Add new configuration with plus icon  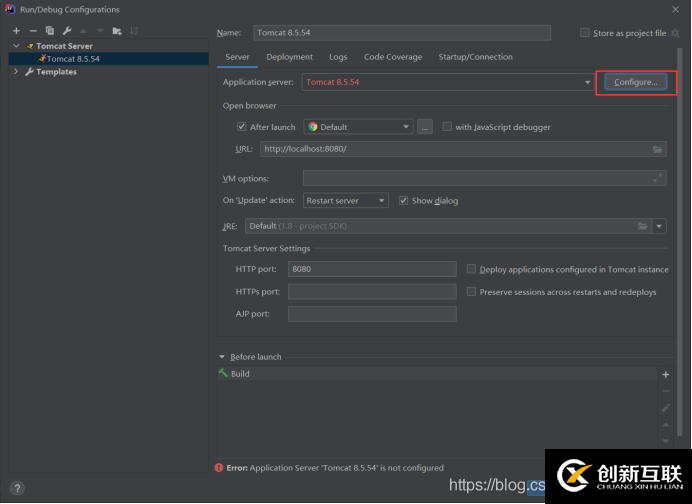pos(16,31)
